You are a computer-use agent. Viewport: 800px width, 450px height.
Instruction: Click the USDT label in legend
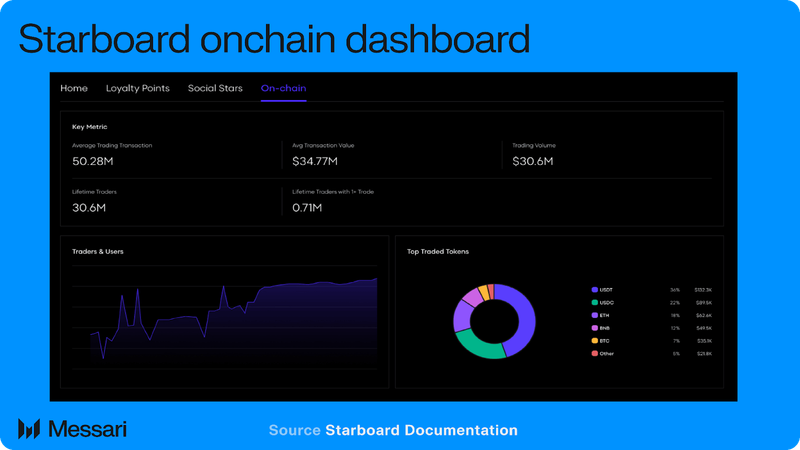(606, 290)
